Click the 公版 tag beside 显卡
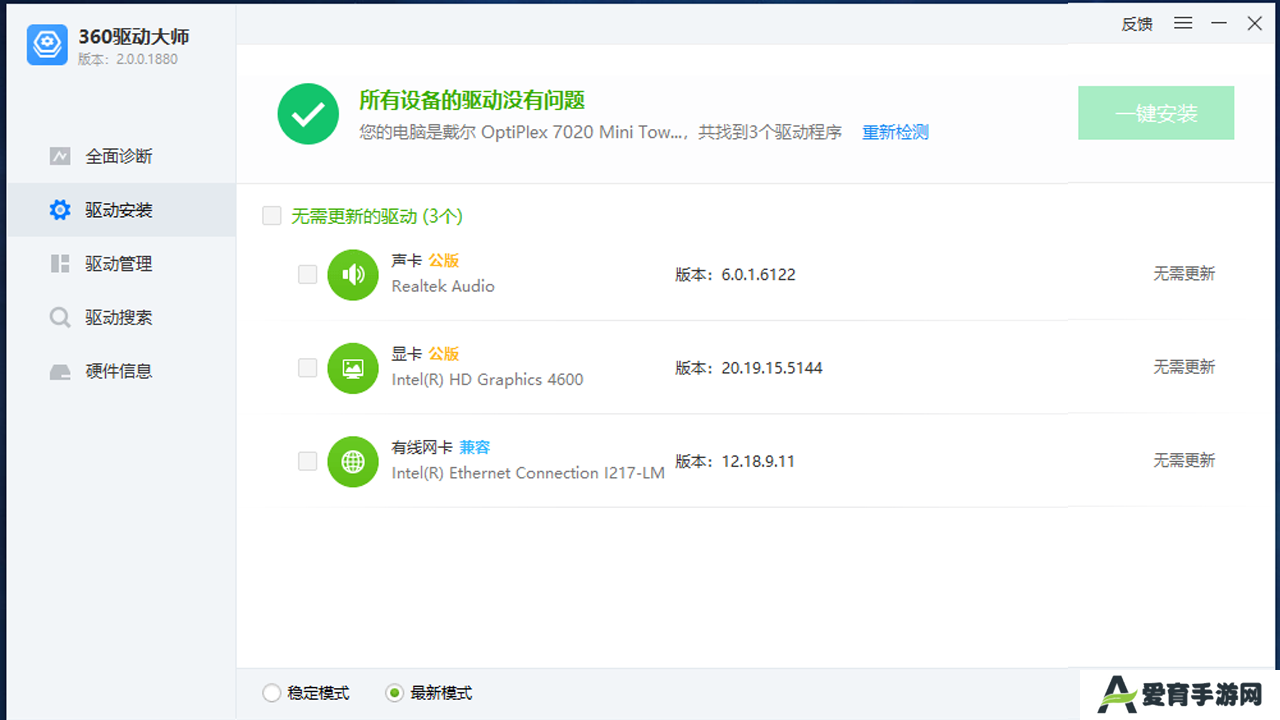Viewport: 1280px width, 720px height. (x=444, y=354)
